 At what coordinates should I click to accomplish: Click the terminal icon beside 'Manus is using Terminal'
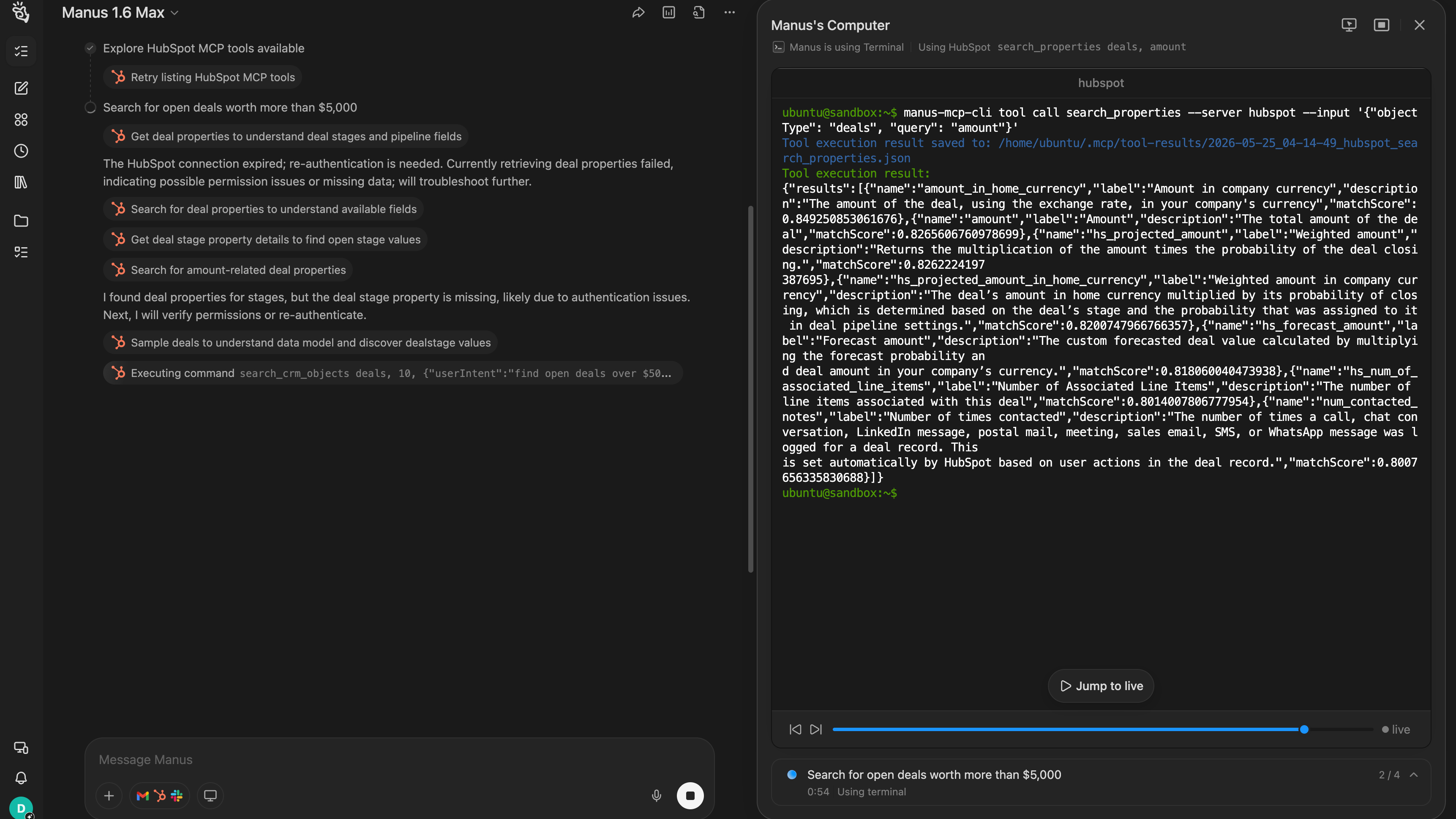[x=778, y=47]
